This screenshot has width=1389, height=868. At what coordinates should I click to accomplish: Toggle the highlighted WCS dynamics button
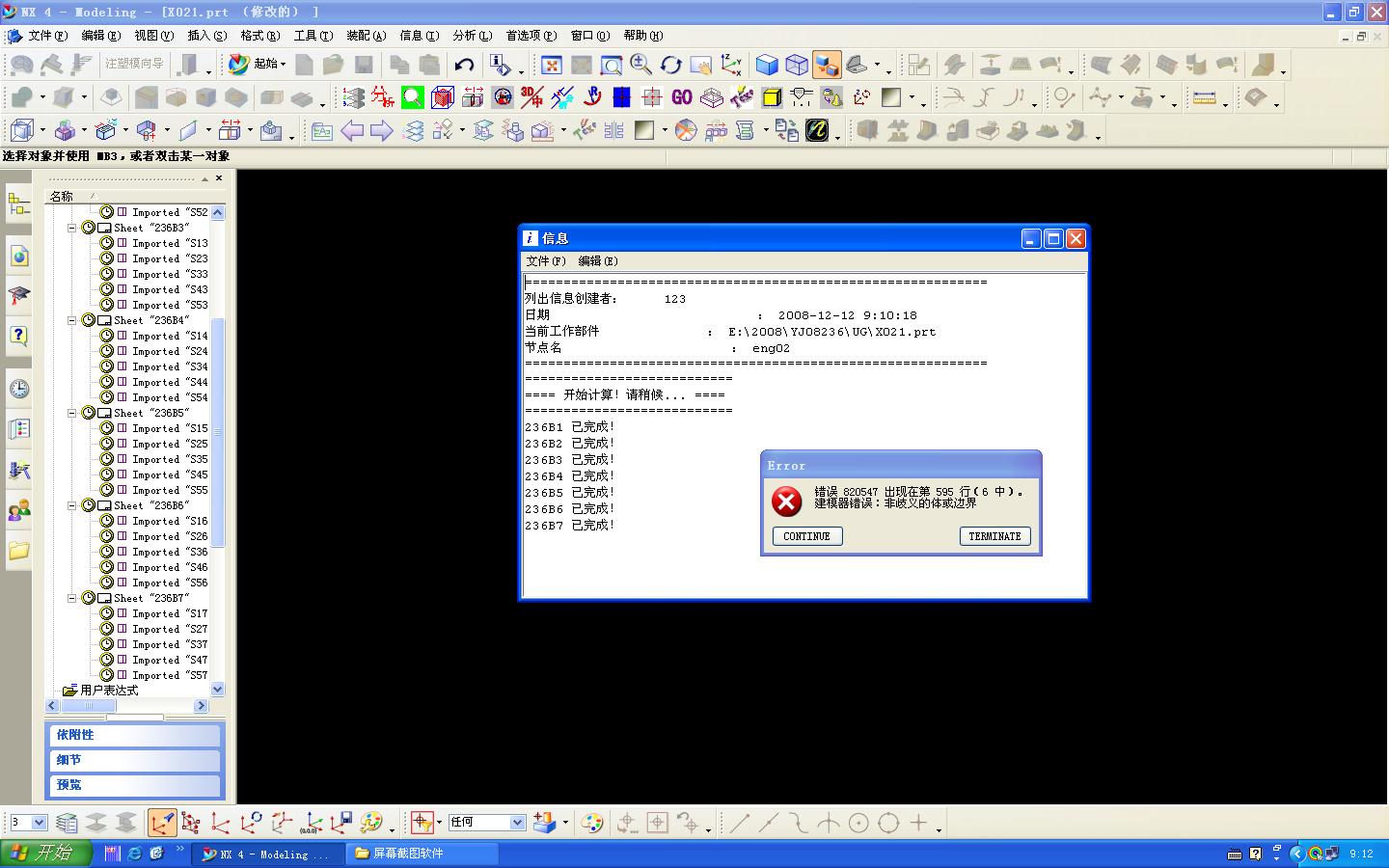point(162,823)
